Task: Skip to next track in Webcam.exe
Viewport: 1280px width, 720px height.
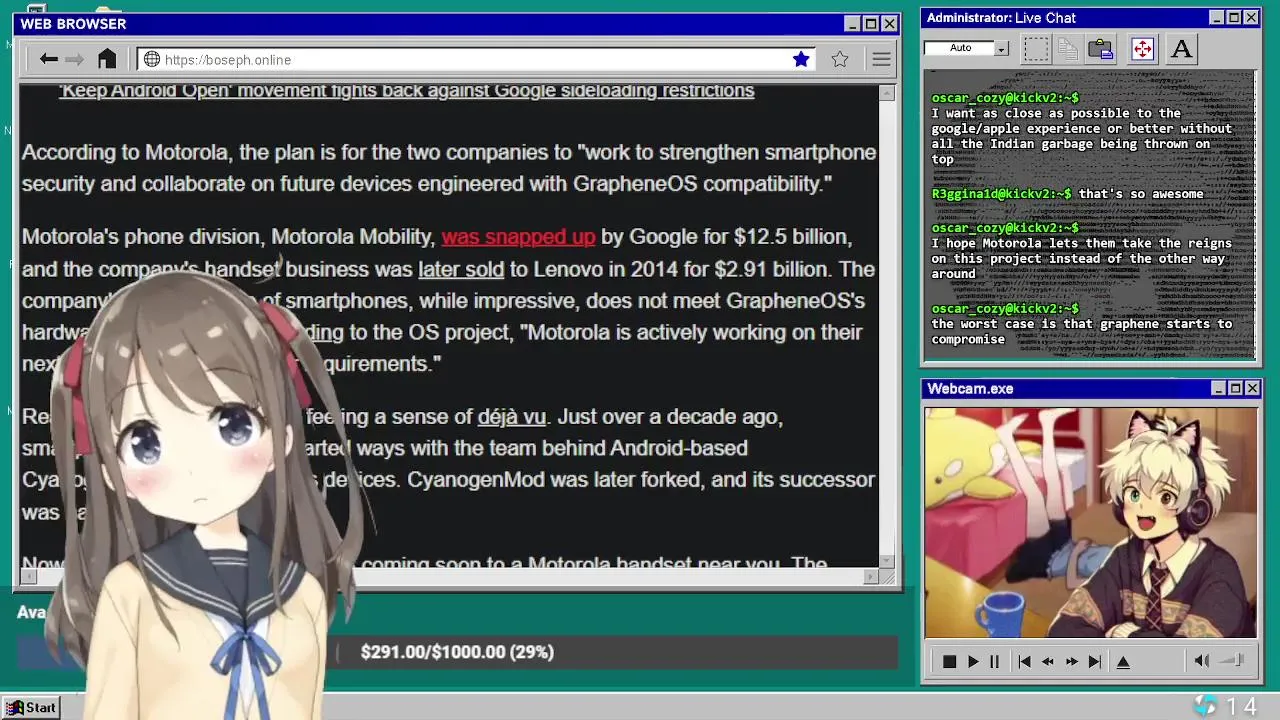Action: click(1095, 661)
